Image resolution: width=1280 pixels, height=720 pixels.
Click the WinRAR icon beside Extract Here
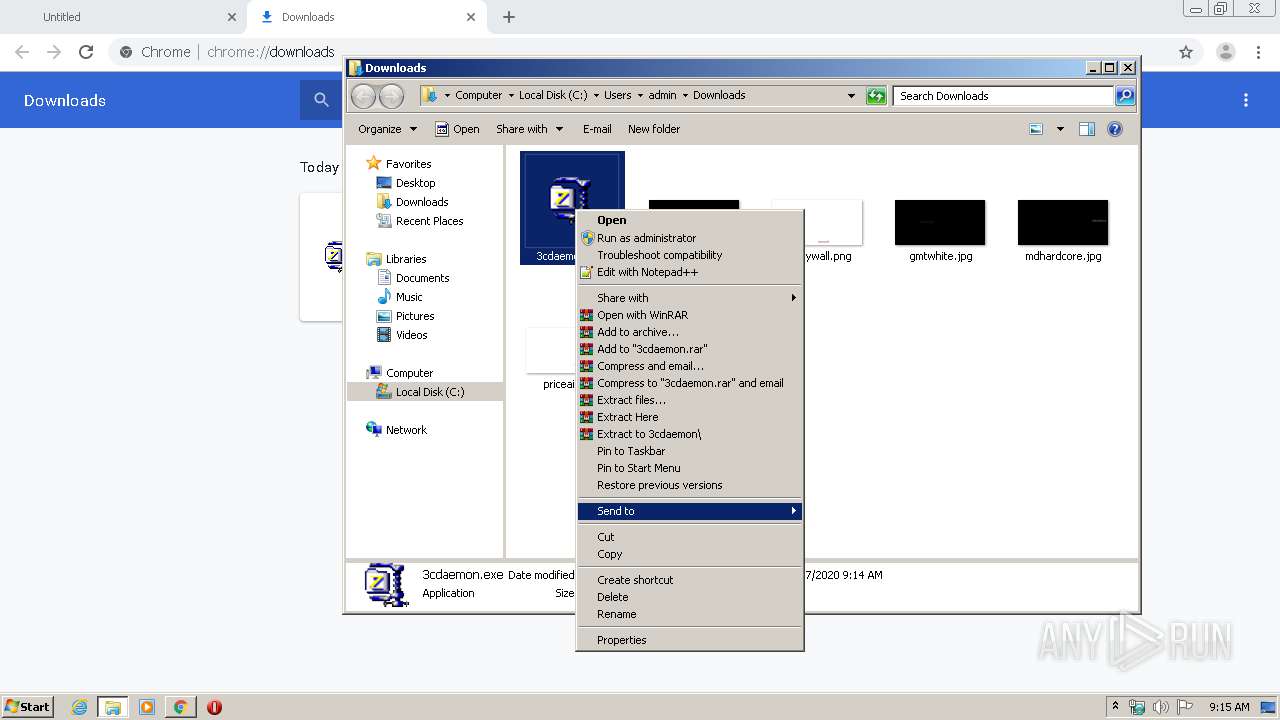(587, 417)
